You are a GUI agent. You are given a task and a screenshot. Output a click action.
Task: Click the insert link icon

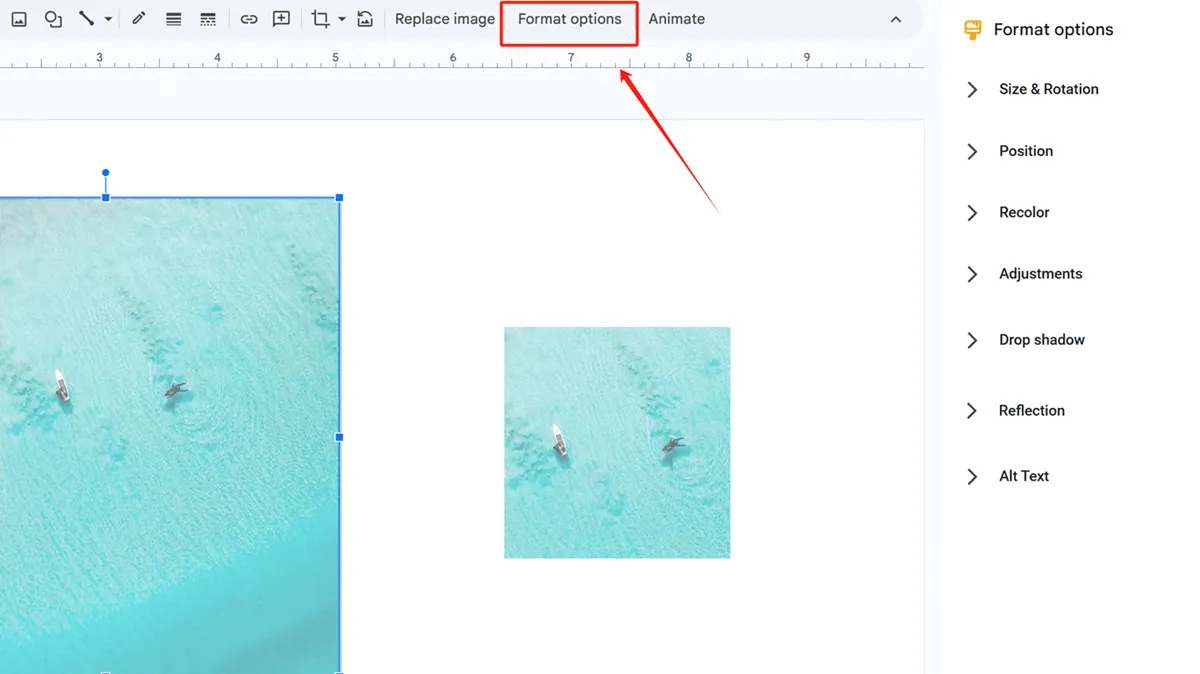tap(249, 19)
